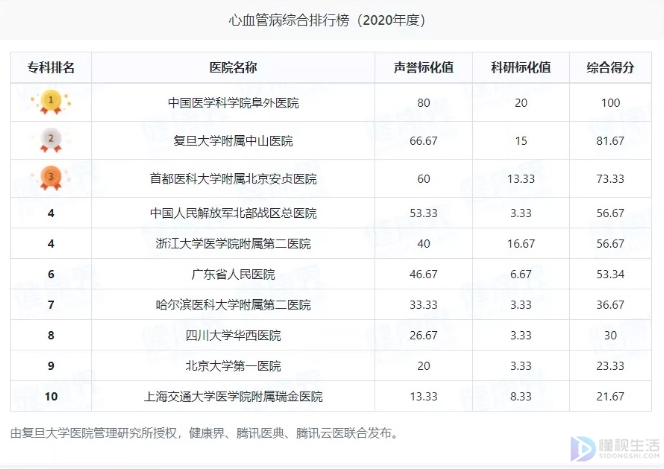This screenshot has height=469, width=664.
Task: Click the 综合得分 column header
Action: [610, 67]
